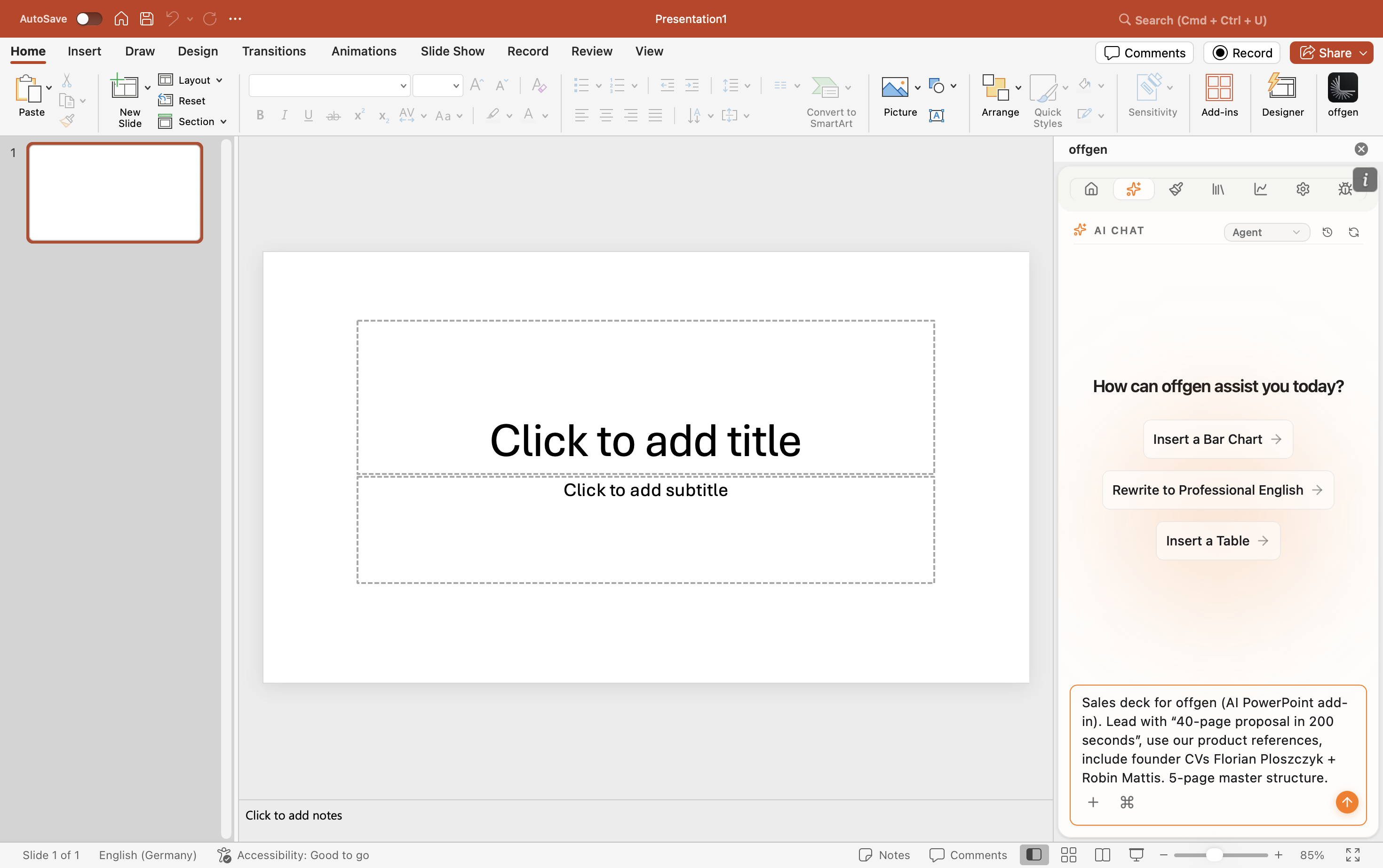The image size is (1383, 868).
Task: Open the Add-ins button
Action: [1219, 95]
